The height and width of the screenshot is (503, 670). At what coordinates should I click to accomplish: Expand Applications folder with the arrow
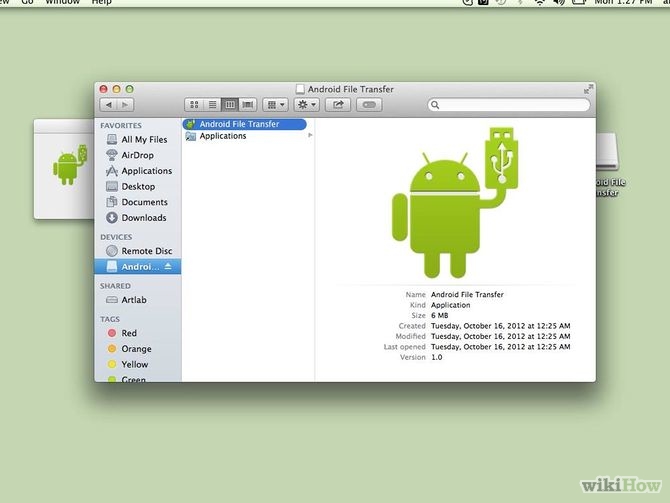tap(310, 135)
